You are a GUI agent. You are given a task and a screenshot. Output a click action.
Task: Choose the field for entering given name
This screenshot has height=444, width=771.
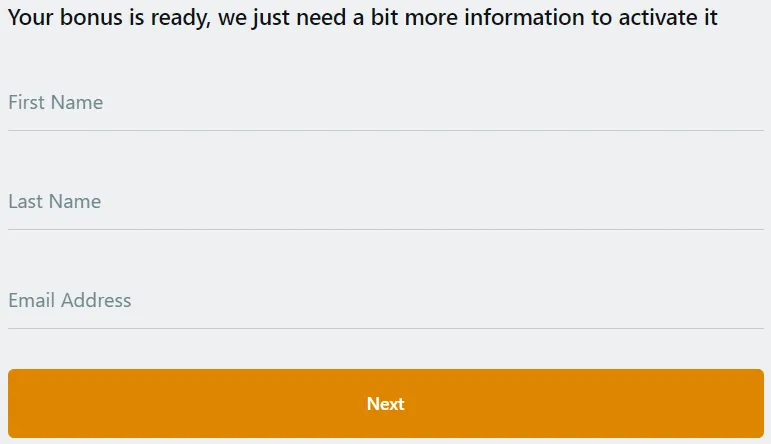click(385, 103)
